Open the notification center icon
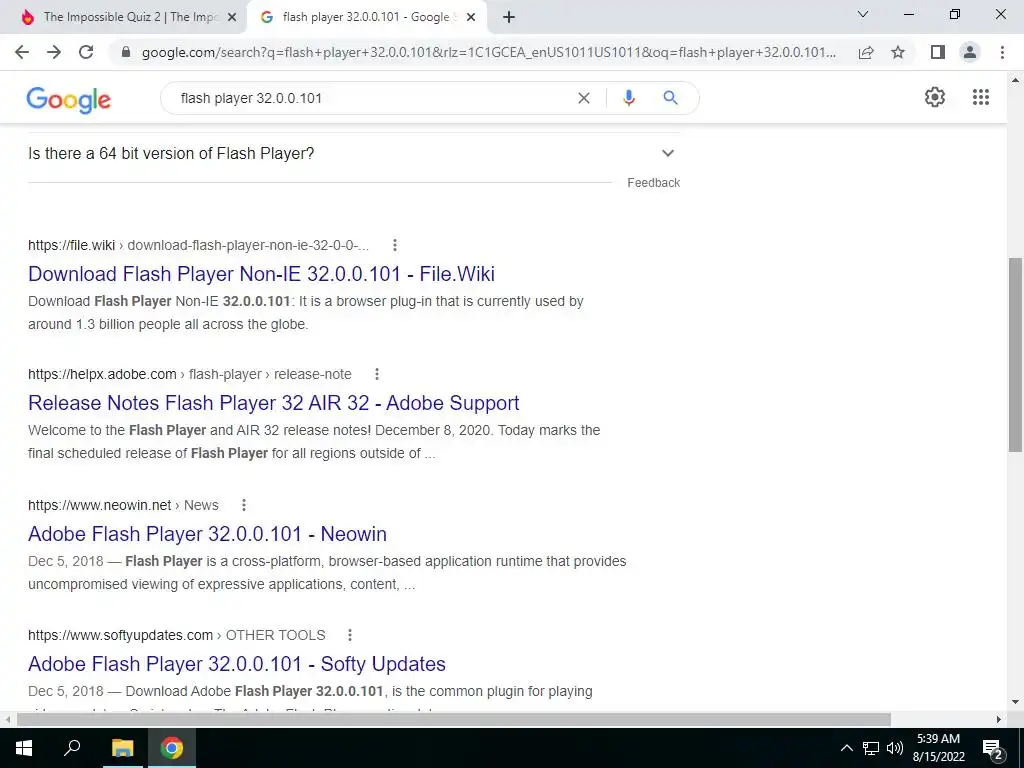 coord(993,748)
